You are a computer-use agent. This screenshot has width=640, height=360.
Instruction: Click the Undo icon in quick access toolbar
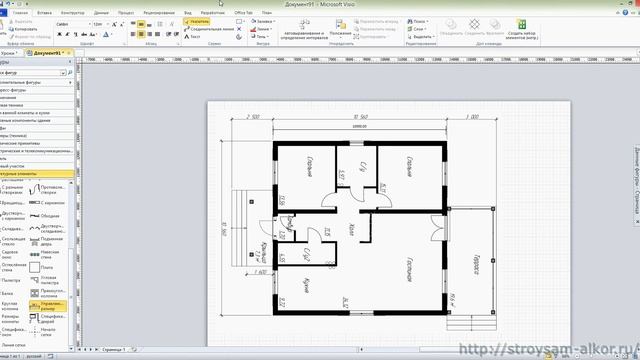pos(8,4)
